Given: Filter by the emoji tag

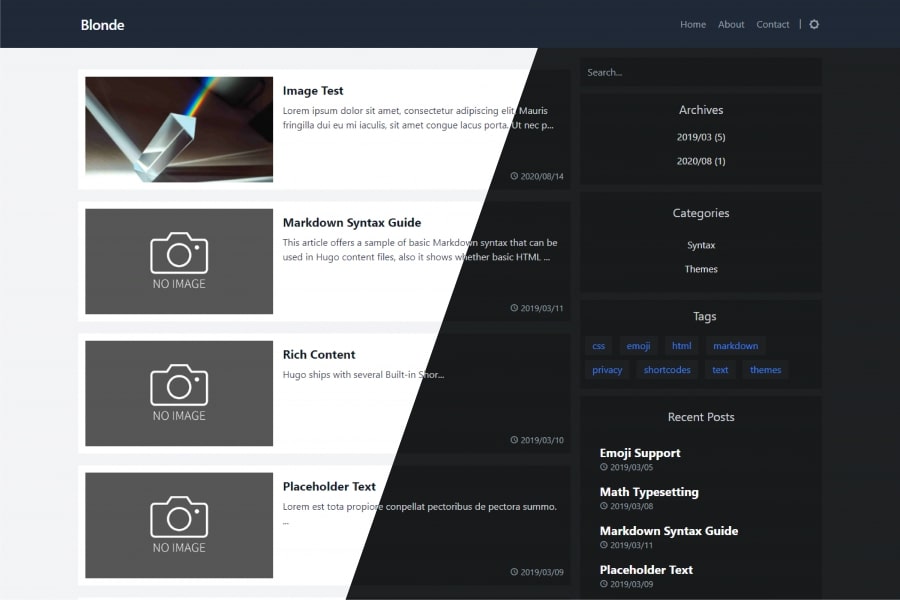Looking at the screenshot, I should click(638, 346).
